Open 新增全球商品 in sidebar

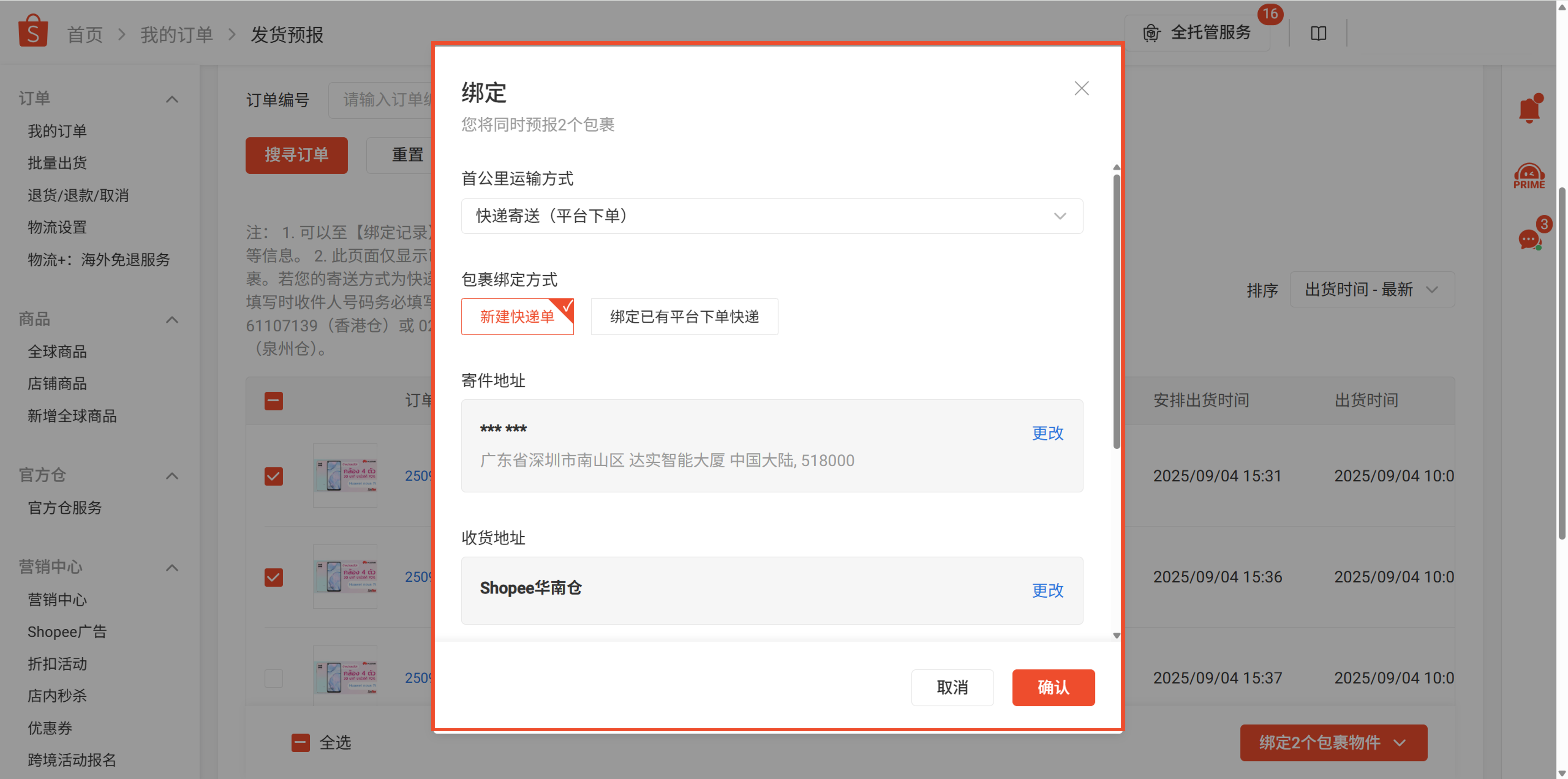(x=72, y=416)
